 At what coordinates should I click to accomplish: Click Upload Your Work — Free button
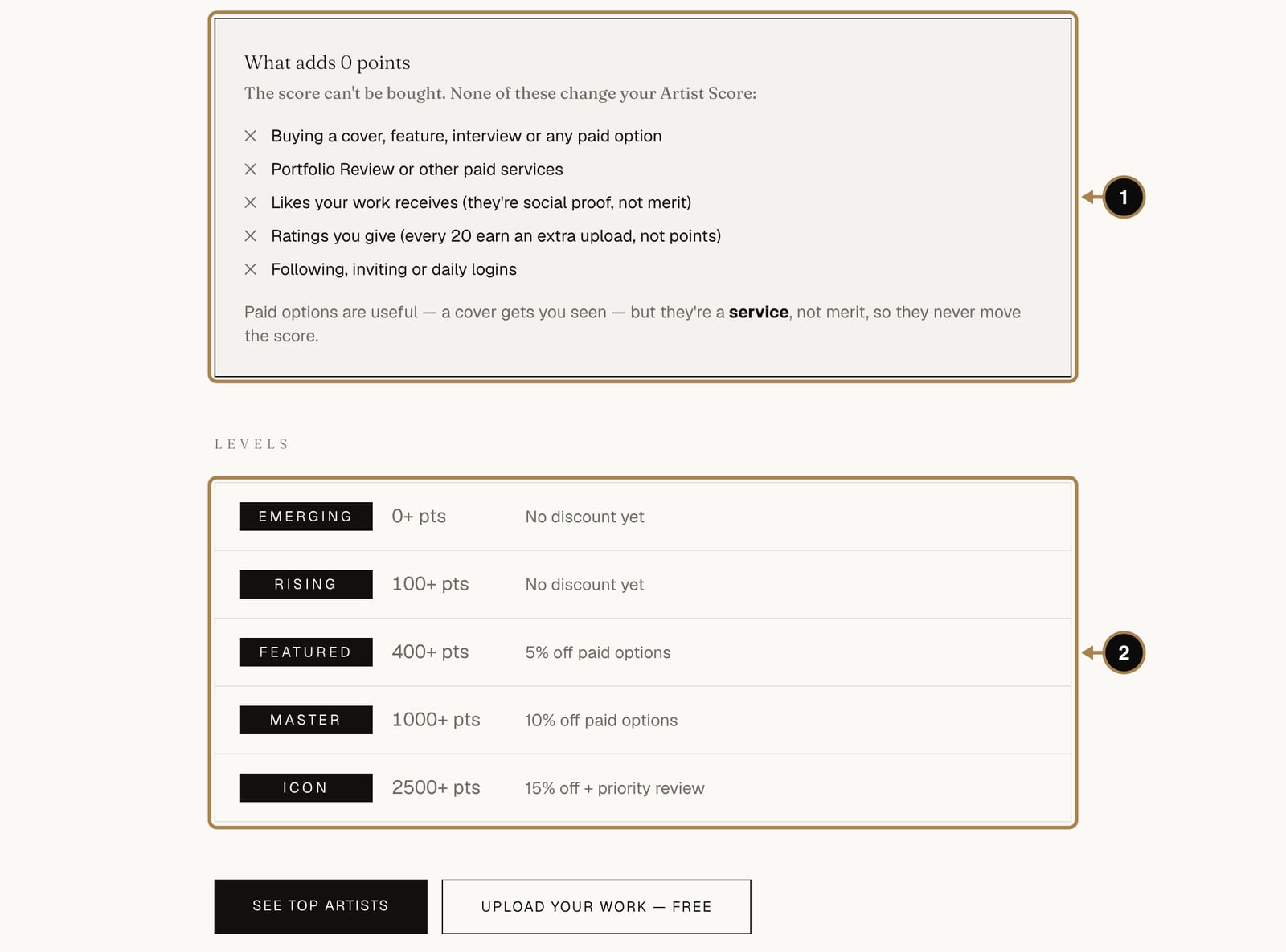click(596, 906)
